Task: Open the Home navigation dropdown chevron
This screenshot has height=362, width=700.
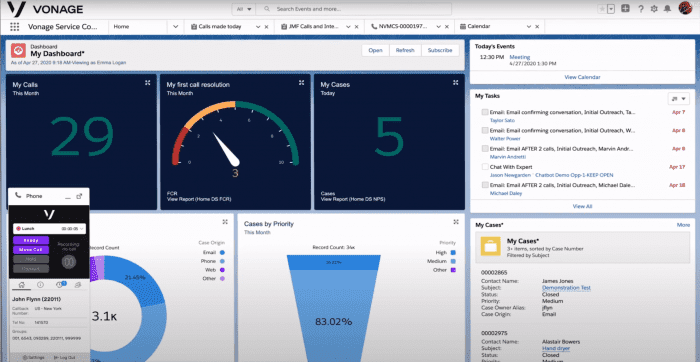Action: (x=175, y=27)
